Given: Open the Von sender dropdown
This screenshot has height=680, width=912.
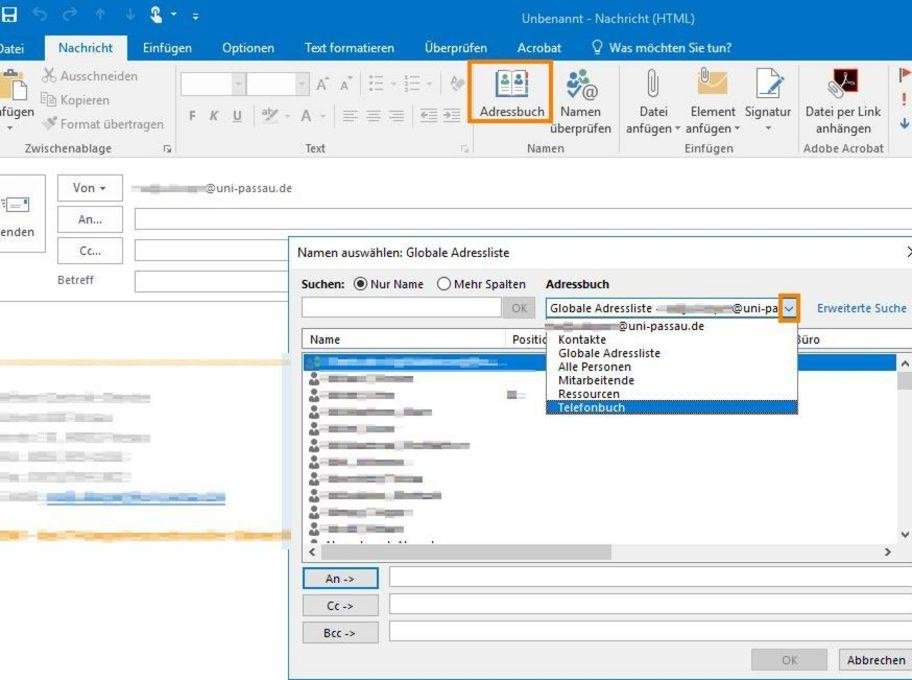Looking at the screenshot, I should (90, 188).
